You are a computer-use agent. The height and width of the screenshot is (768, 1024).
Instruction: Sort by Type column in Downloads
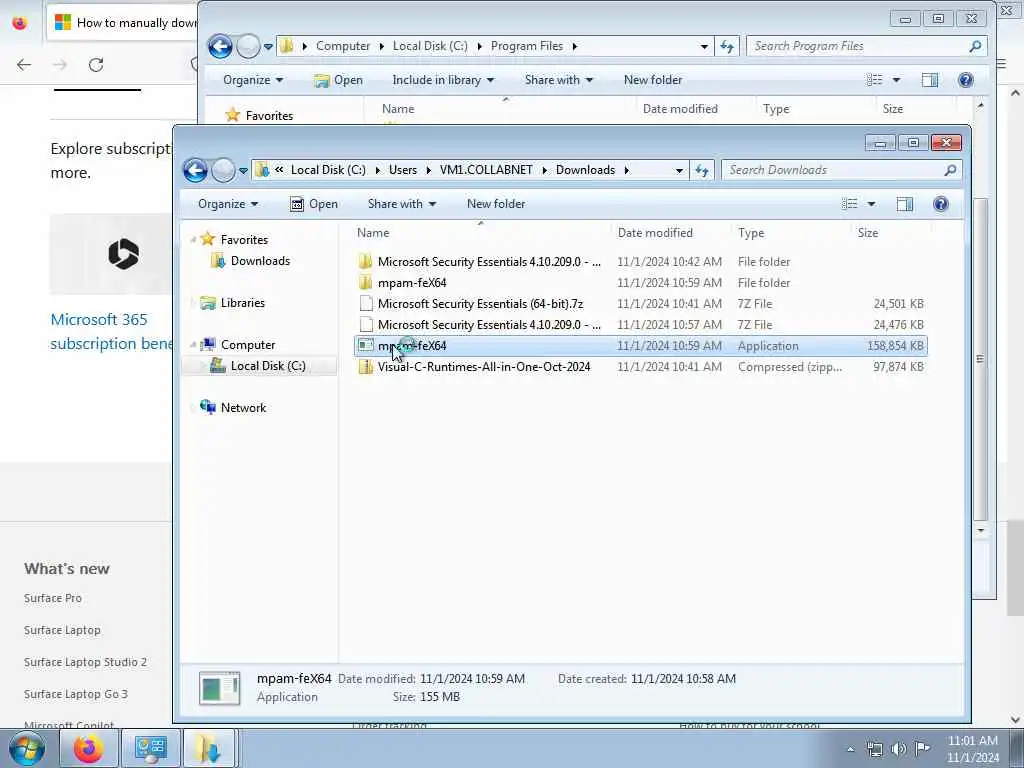[x=751, y=232]
